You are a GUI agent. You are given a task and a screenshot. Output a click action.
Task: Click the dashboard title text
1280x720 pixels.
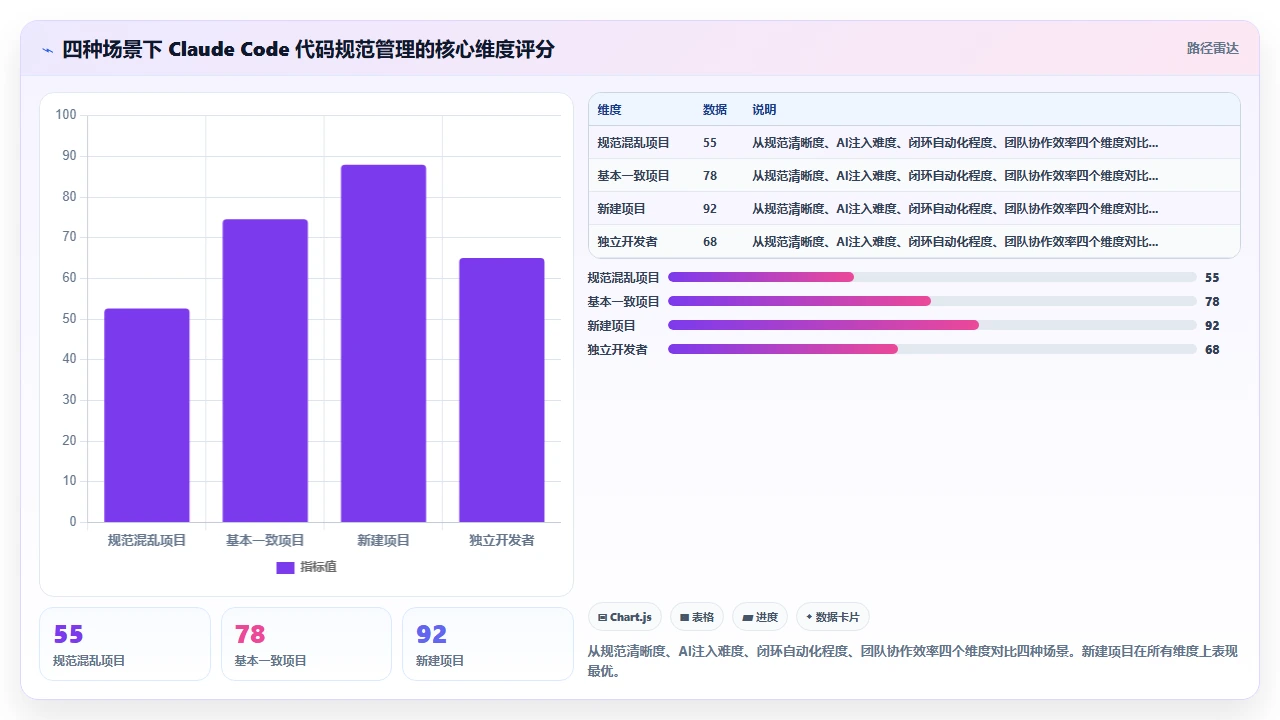pos(308,49)
